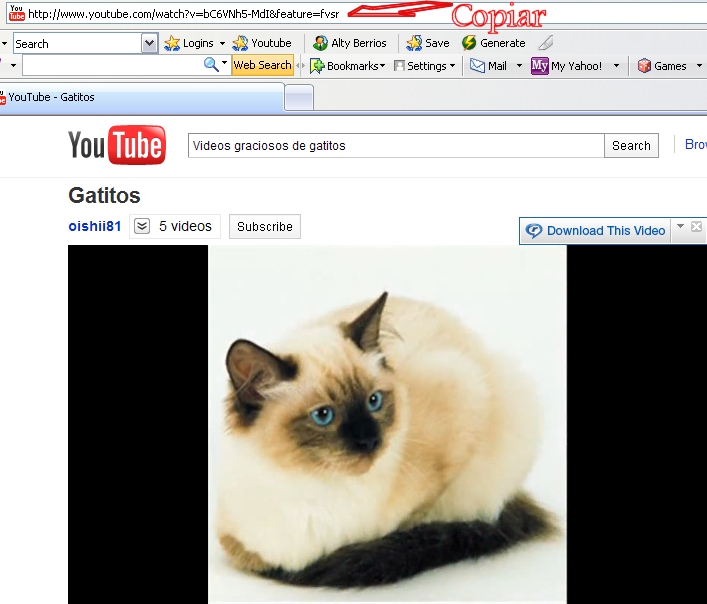
Task: Click the Alty Berrios profile icon
Action: [320, 44]
